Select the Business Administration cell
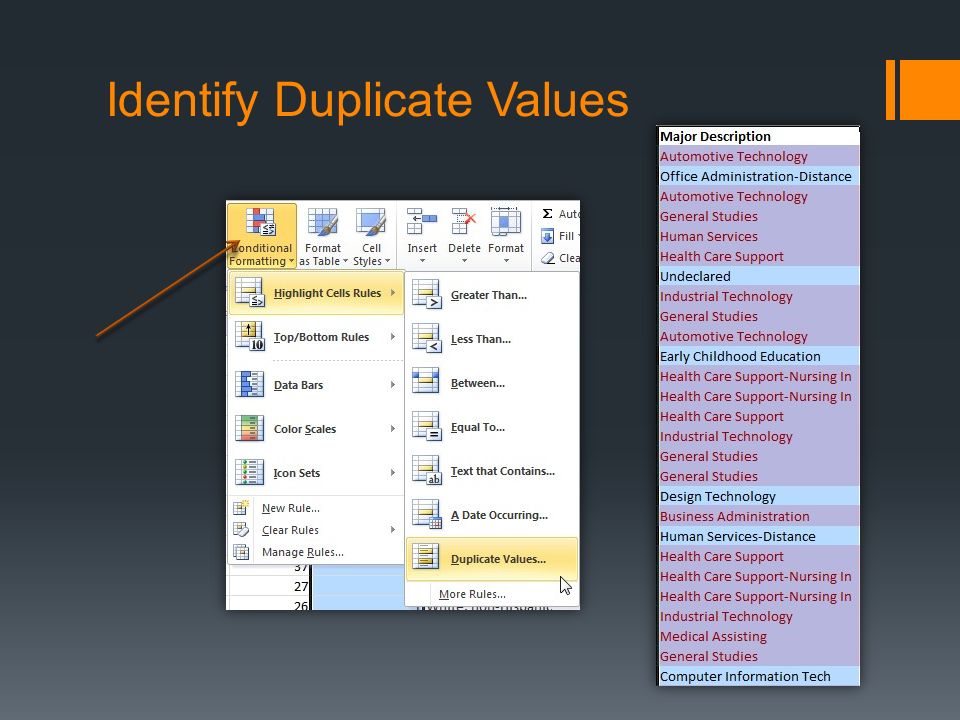960x720 pixels. [759, 516]
